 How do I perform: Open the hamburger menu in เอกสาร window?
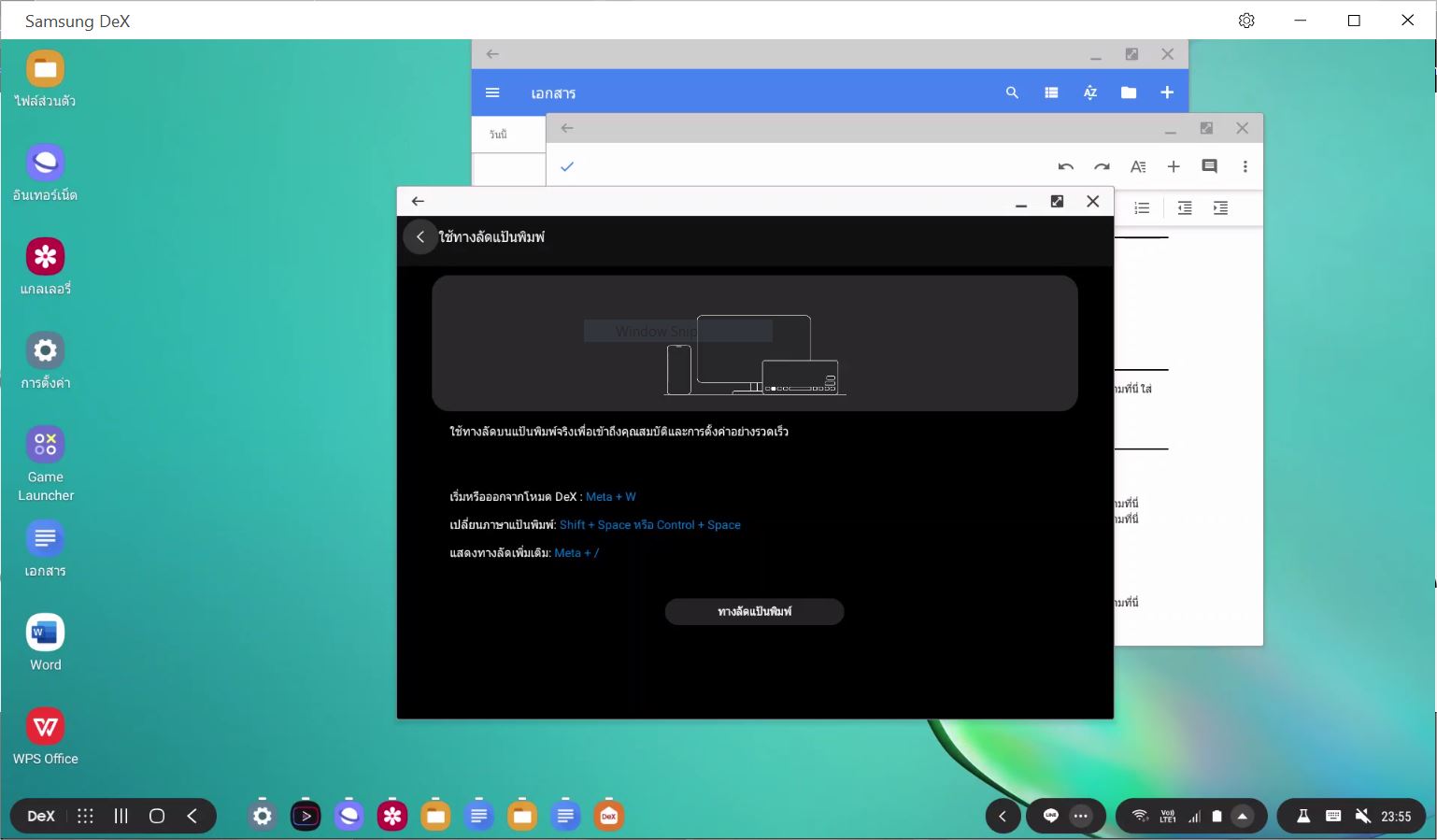pyautogui.click(x=492, y=93)
